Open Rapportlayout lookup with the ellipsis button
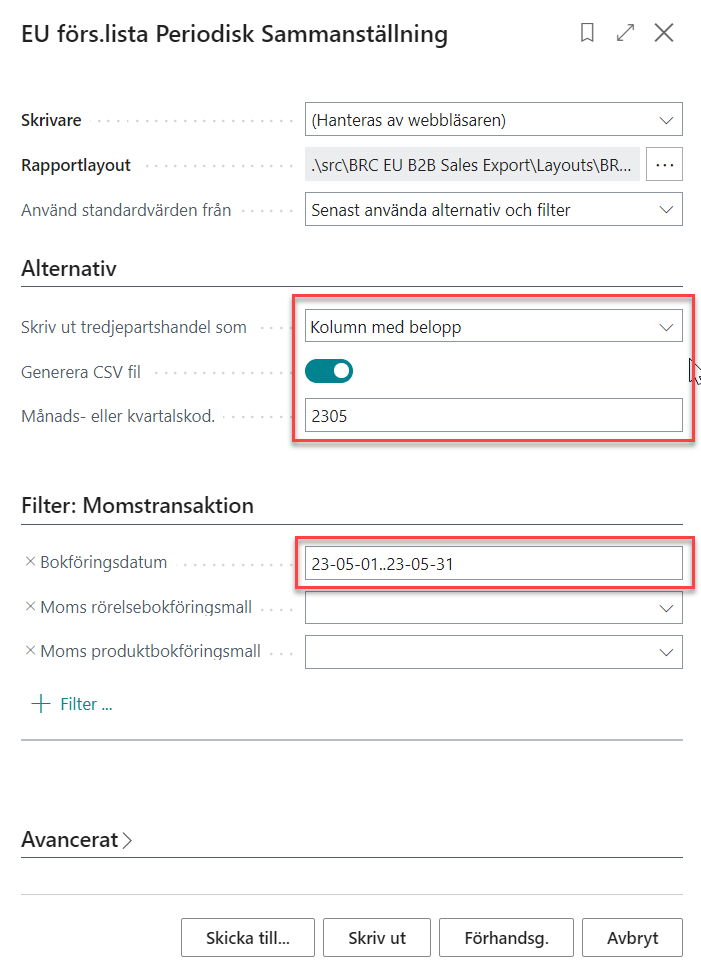This screenshot has height=976, width=701. pyautogui.click(x=665, y=164)
